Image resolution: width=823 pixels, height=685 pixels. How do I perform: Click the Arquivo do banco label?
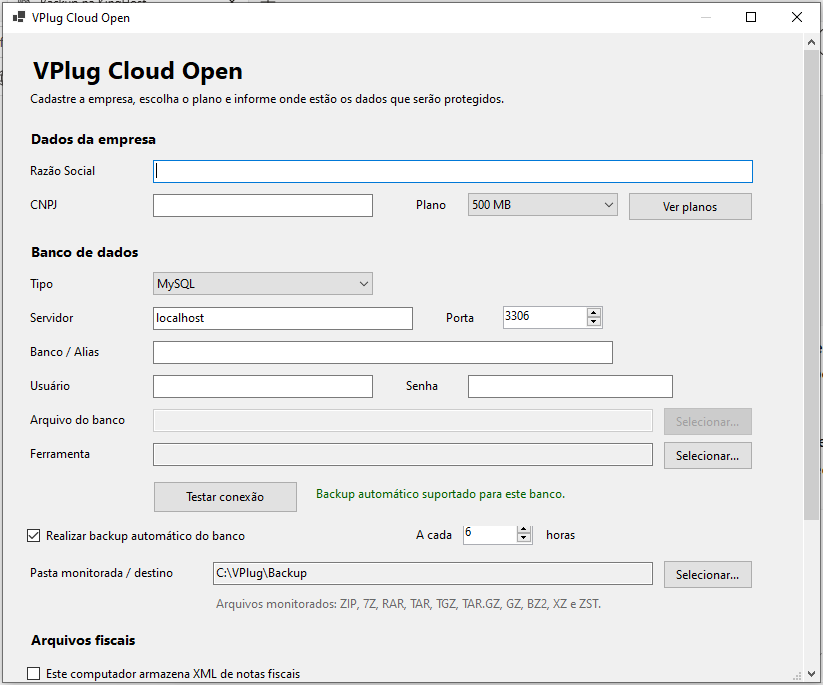(77, 420)
